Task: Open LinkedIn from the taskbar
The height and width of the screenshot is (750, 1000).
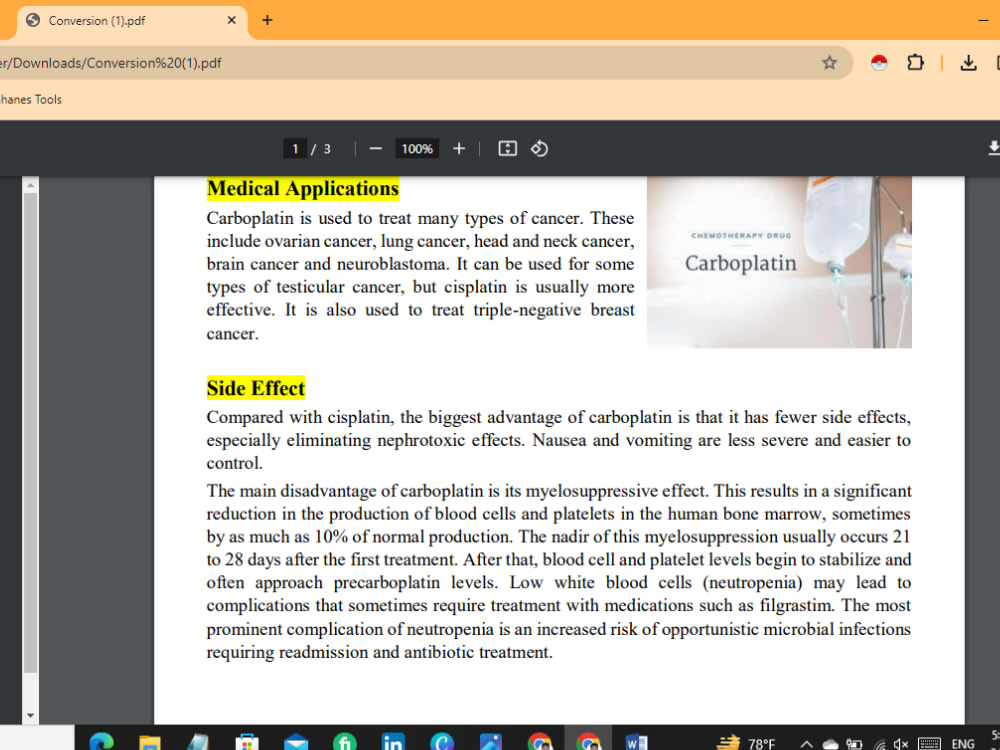Action: (x=393, y=742)
